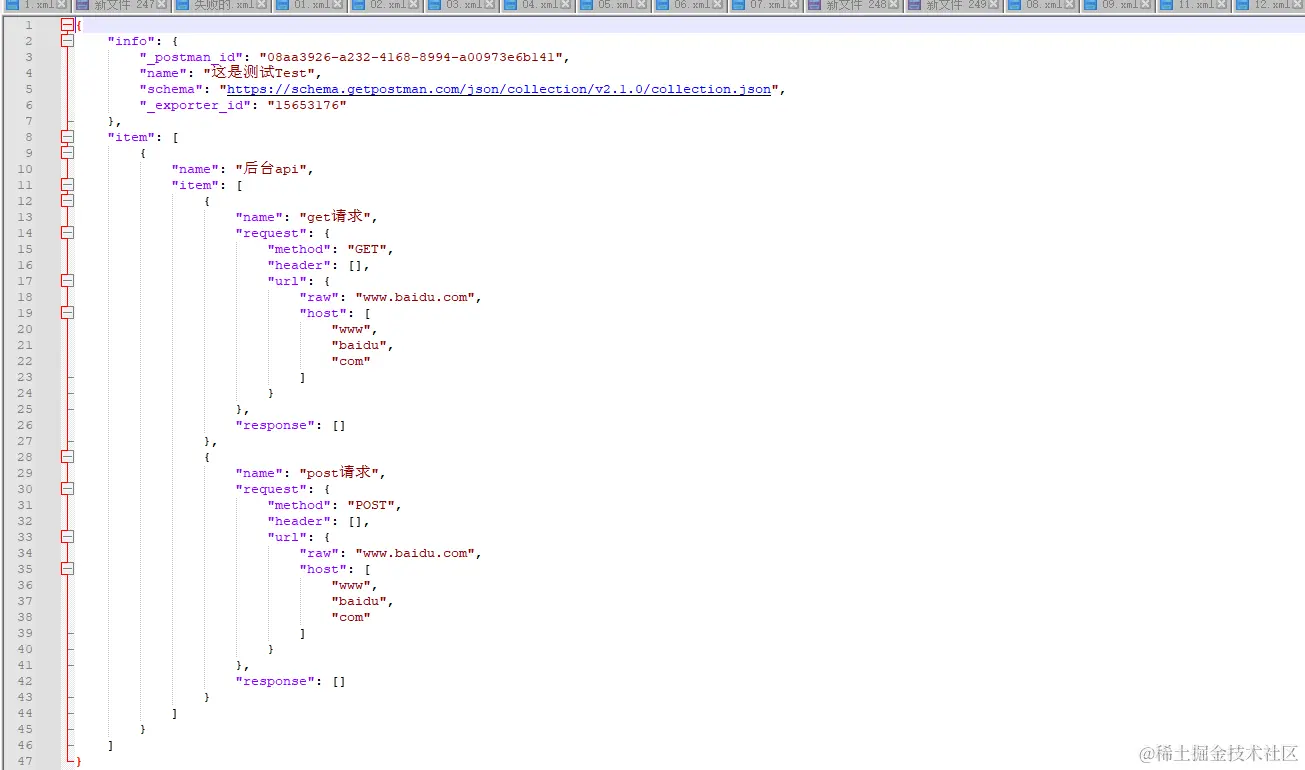Collapse the "url" block on line 33
Image resolution: width=1305 pixels, height=770 pixels.
(67, 537)
